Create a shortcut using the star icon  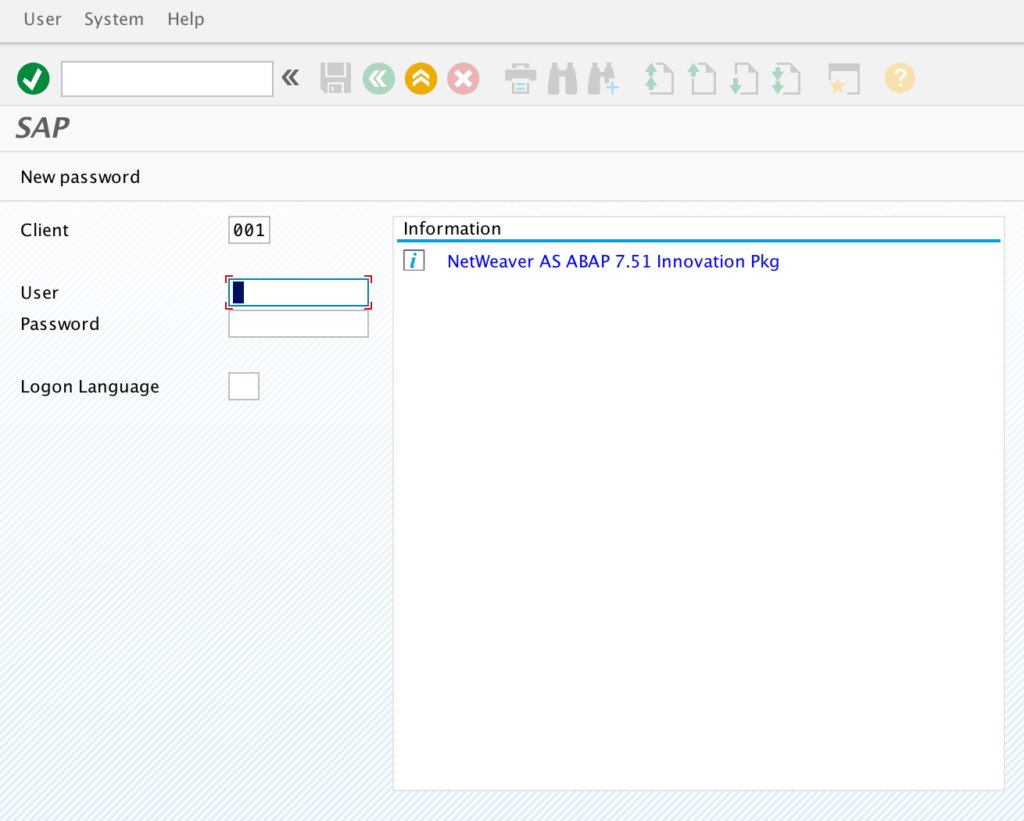tap(843, 78)
